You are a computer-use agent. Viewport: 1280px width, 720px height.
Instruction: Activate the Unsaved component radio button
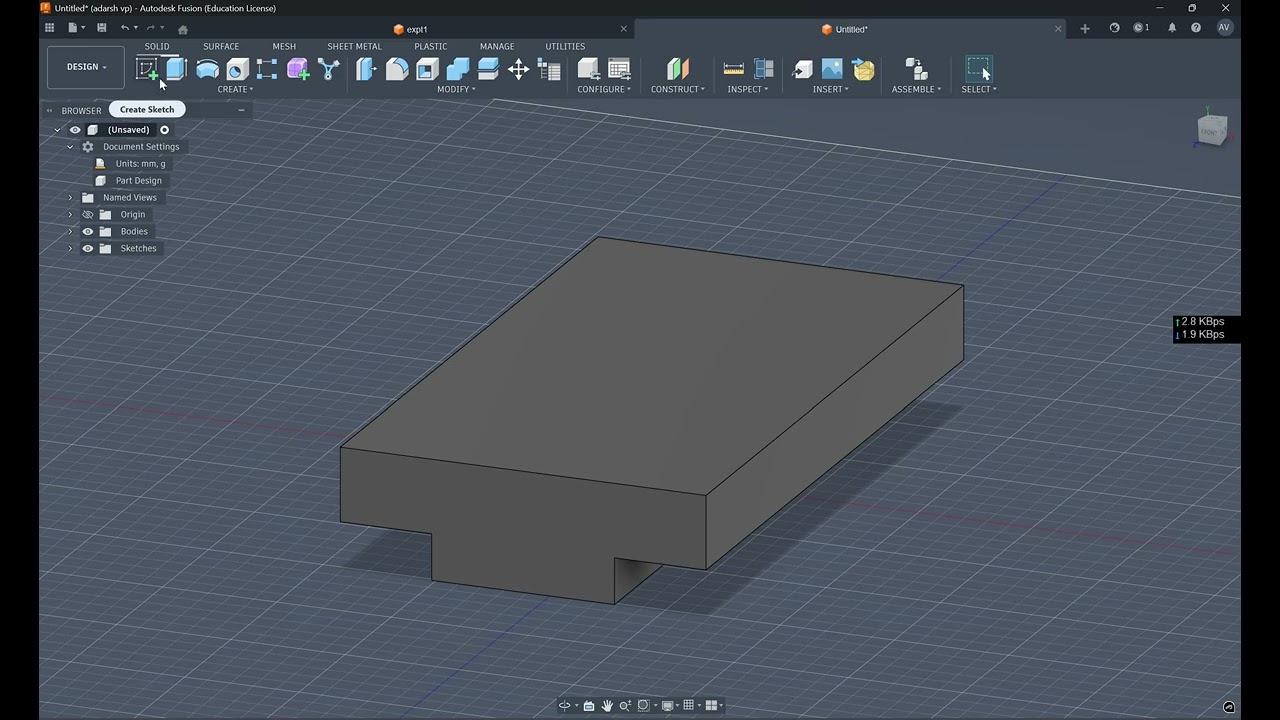pyautogui.click(x=165, y=130)
